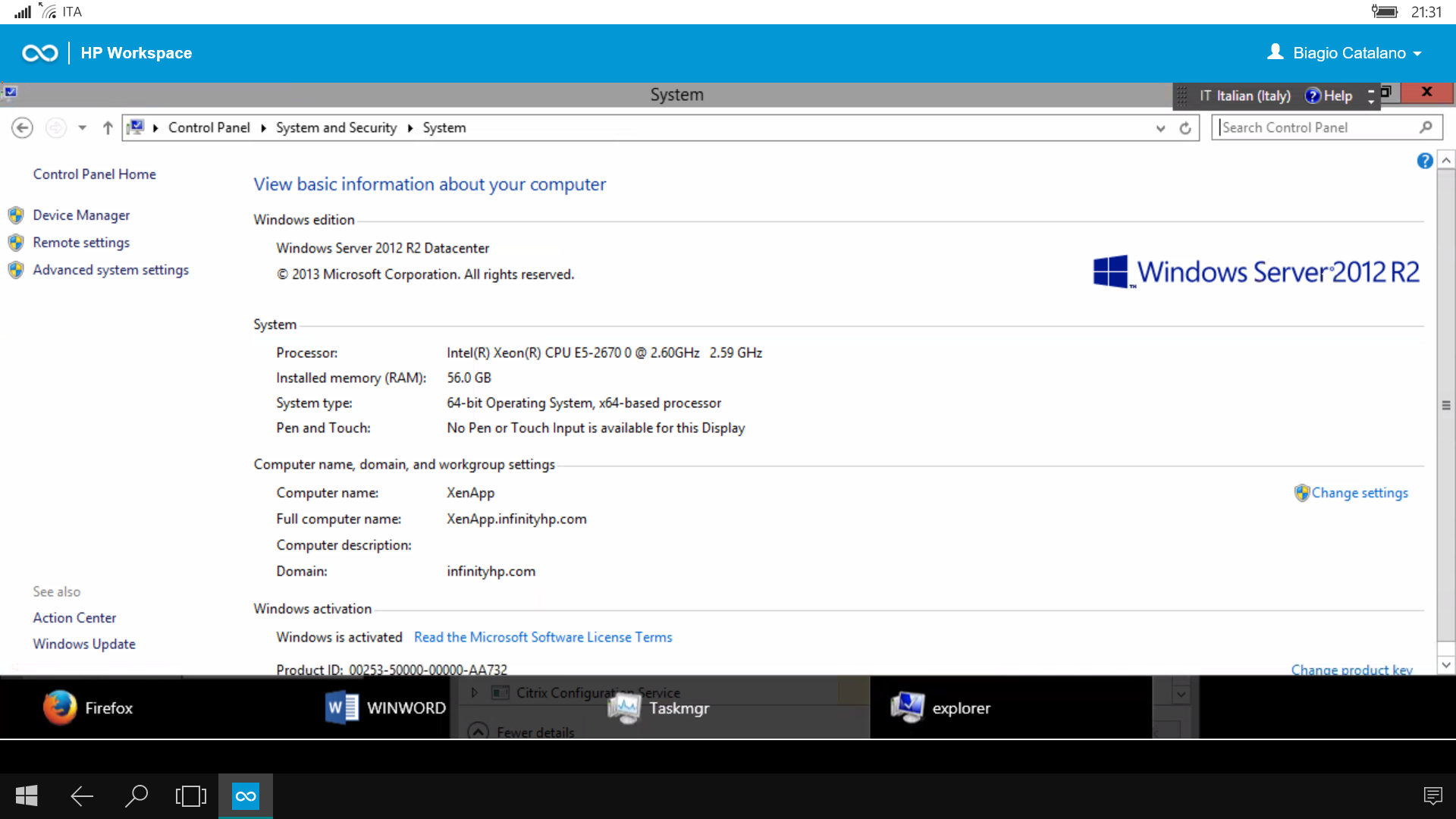The height and width of the screenshot is (819, 1456).
Task: Click the search magnifier icon
Action: pyautogui.click(x=1426, y=127)
